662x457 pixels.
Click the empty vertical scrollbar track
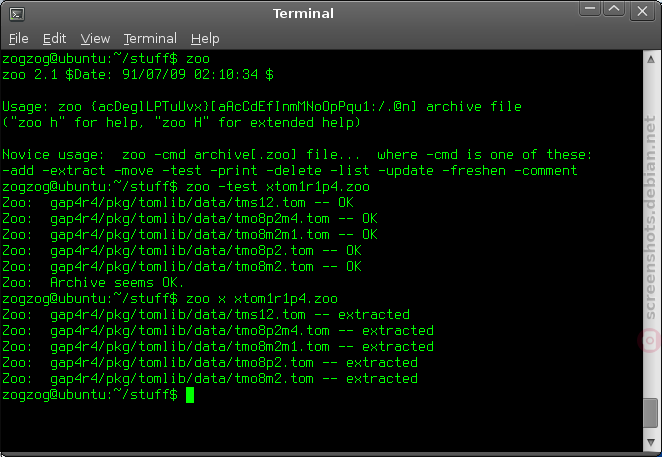click(651, 232)
